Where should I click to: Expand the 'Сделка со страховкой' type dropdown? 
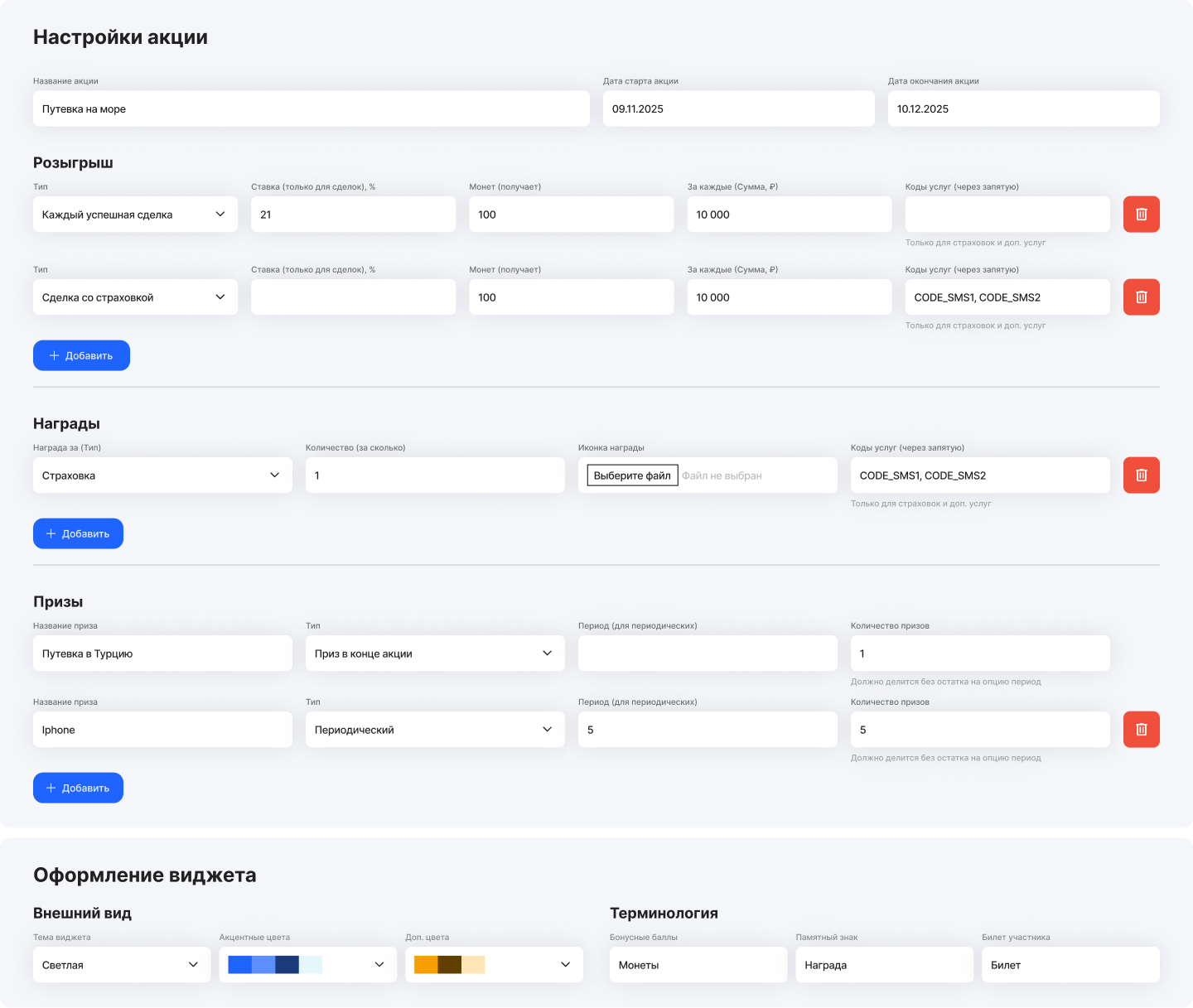click(135, 297)
